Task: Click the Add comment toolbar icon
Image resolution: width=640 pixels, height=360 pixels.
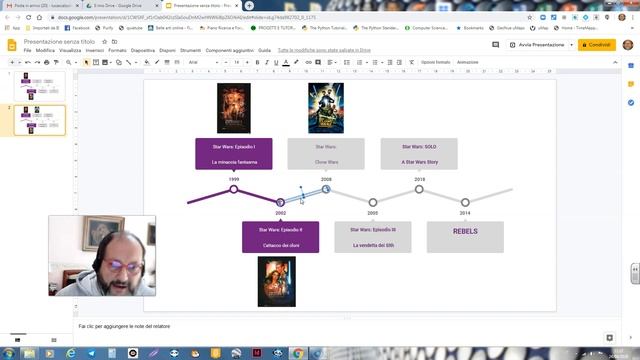Action: click(318, 62)
